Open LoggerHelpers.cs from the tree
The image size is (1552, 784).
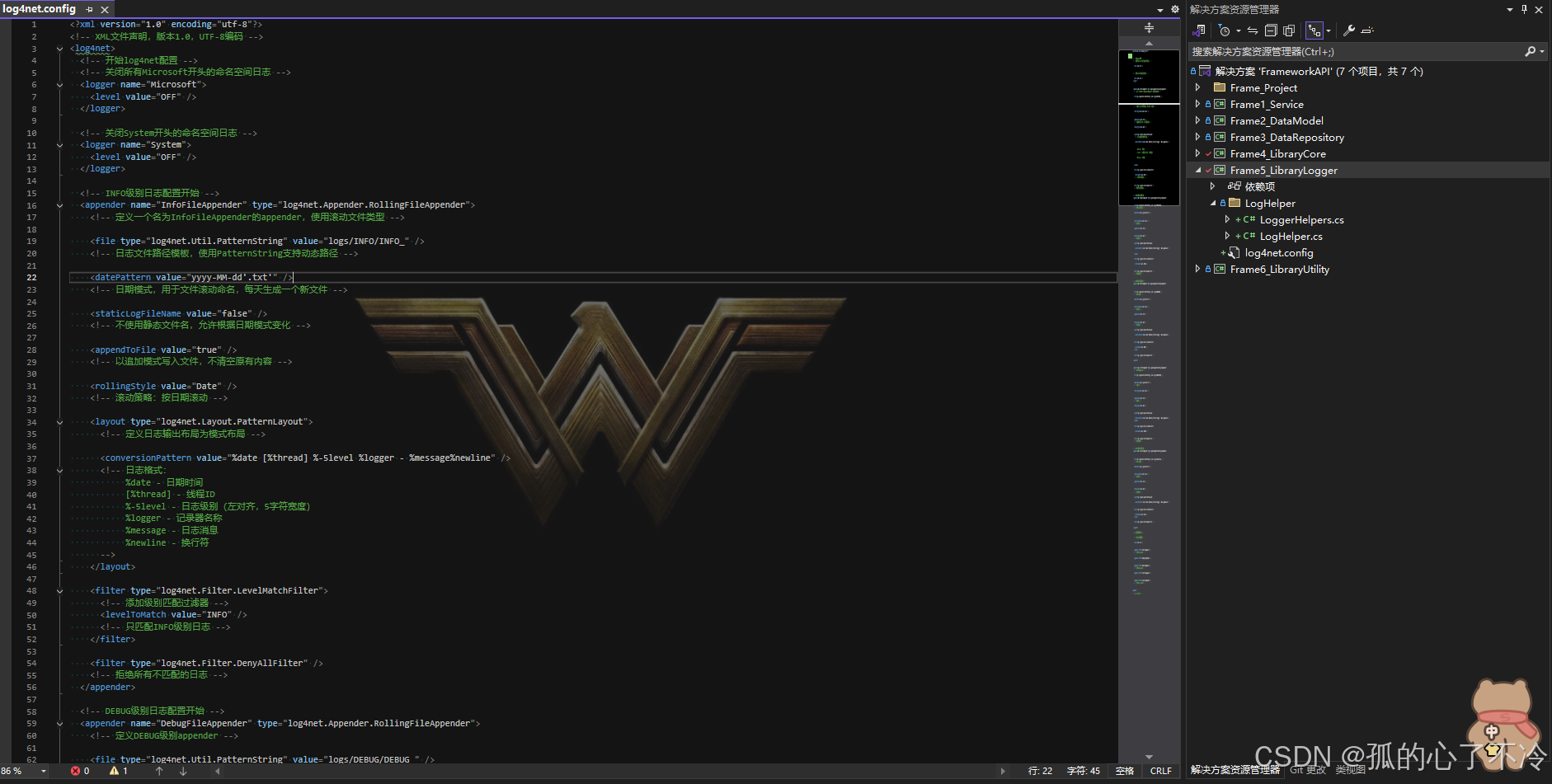[1302, 220]
